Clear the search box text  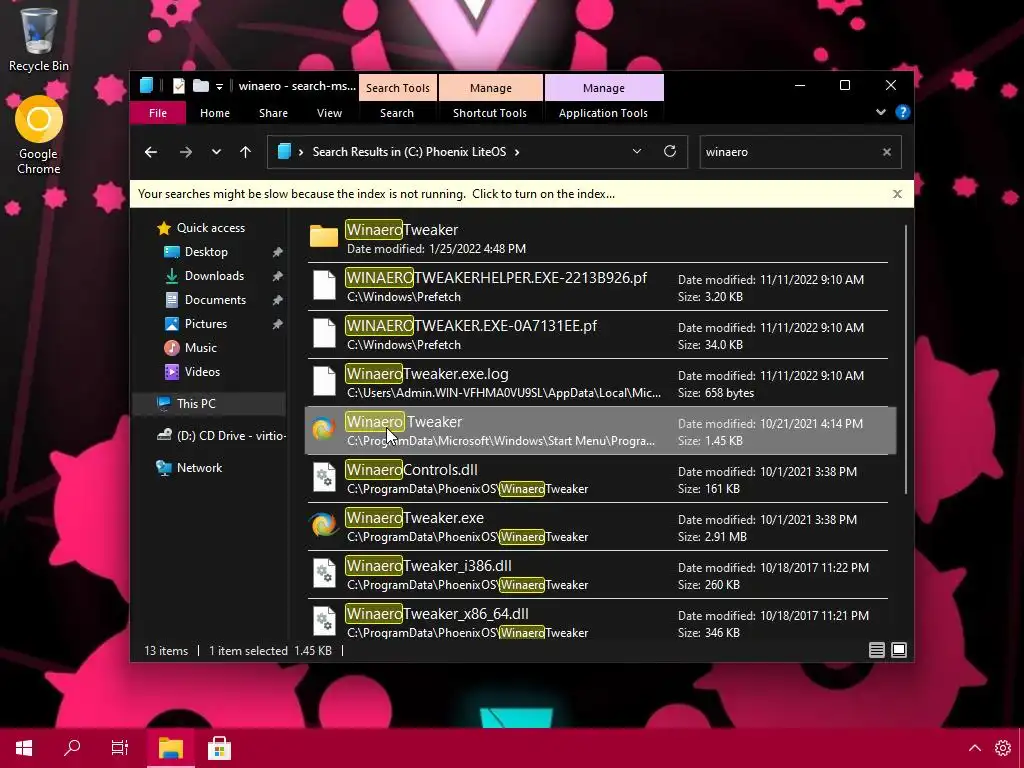(887, 152)
